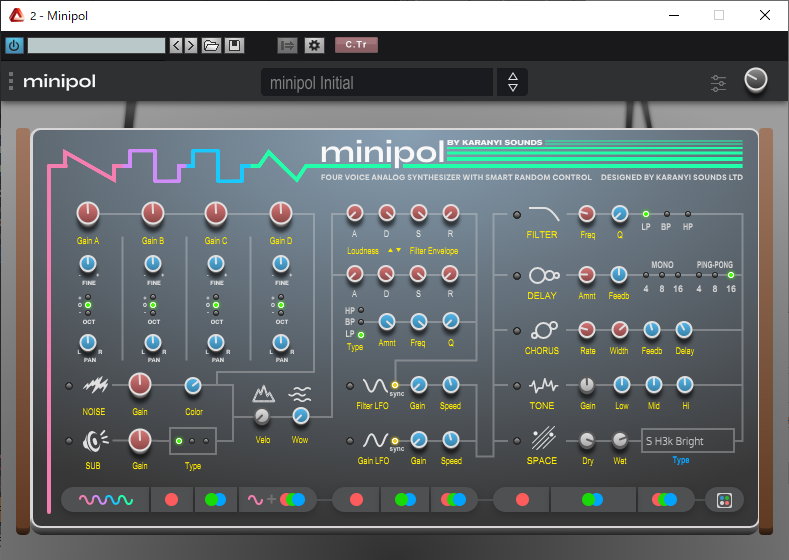Image resolution: width=789 pixels, height=560 pixels.
Task: Open the minipol settings sliders icon
Action: click(x=719, y=83)
